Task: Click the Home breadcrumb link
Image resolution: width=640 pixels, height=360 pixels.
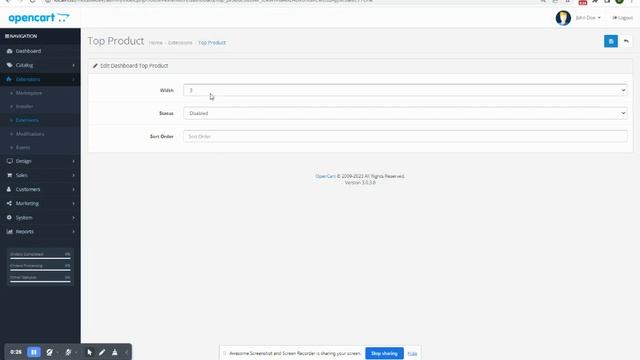Action: (156, 43)
